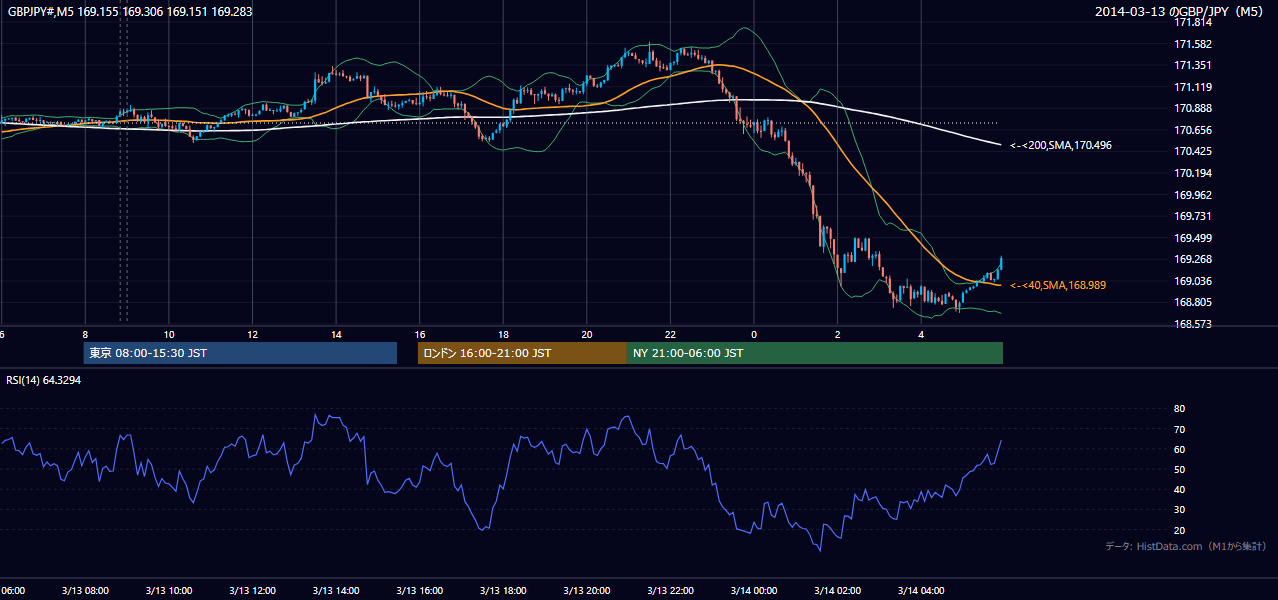The image size is (1278, 600).
Task: Click price axis value 170.194
Action: [1193, 174]
